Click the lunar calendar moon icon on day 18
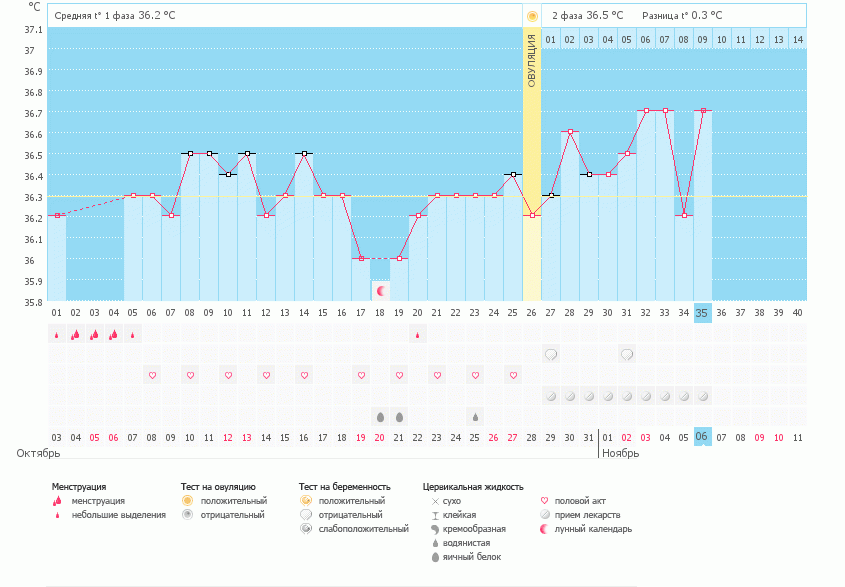 tap(380, 290)
